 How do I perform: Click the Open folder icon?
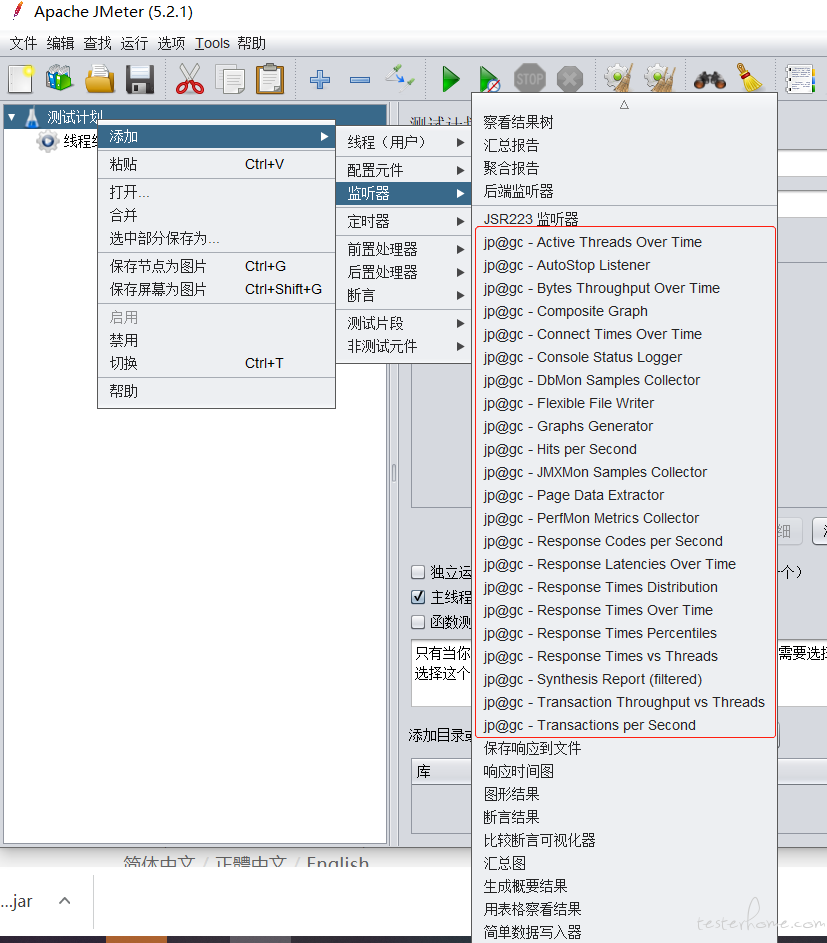tap(100, 79)
